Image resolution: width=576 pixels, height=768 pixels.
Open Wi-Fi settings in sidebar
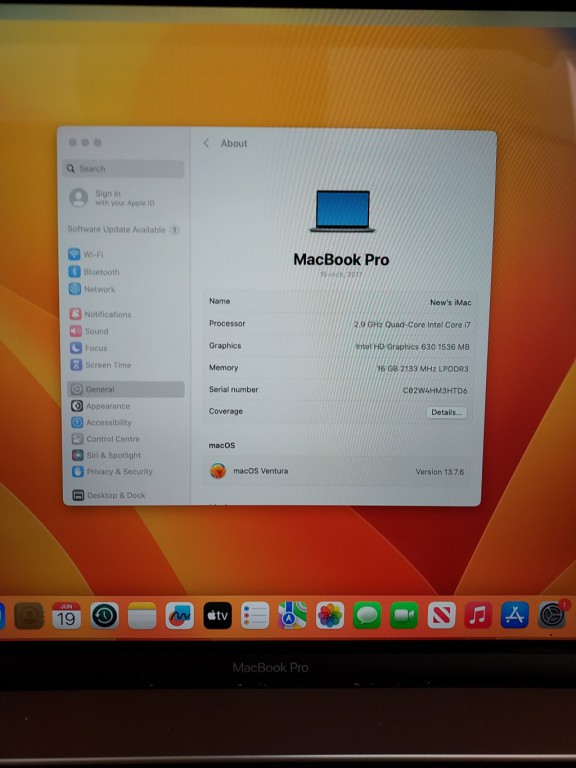[86, 254]
